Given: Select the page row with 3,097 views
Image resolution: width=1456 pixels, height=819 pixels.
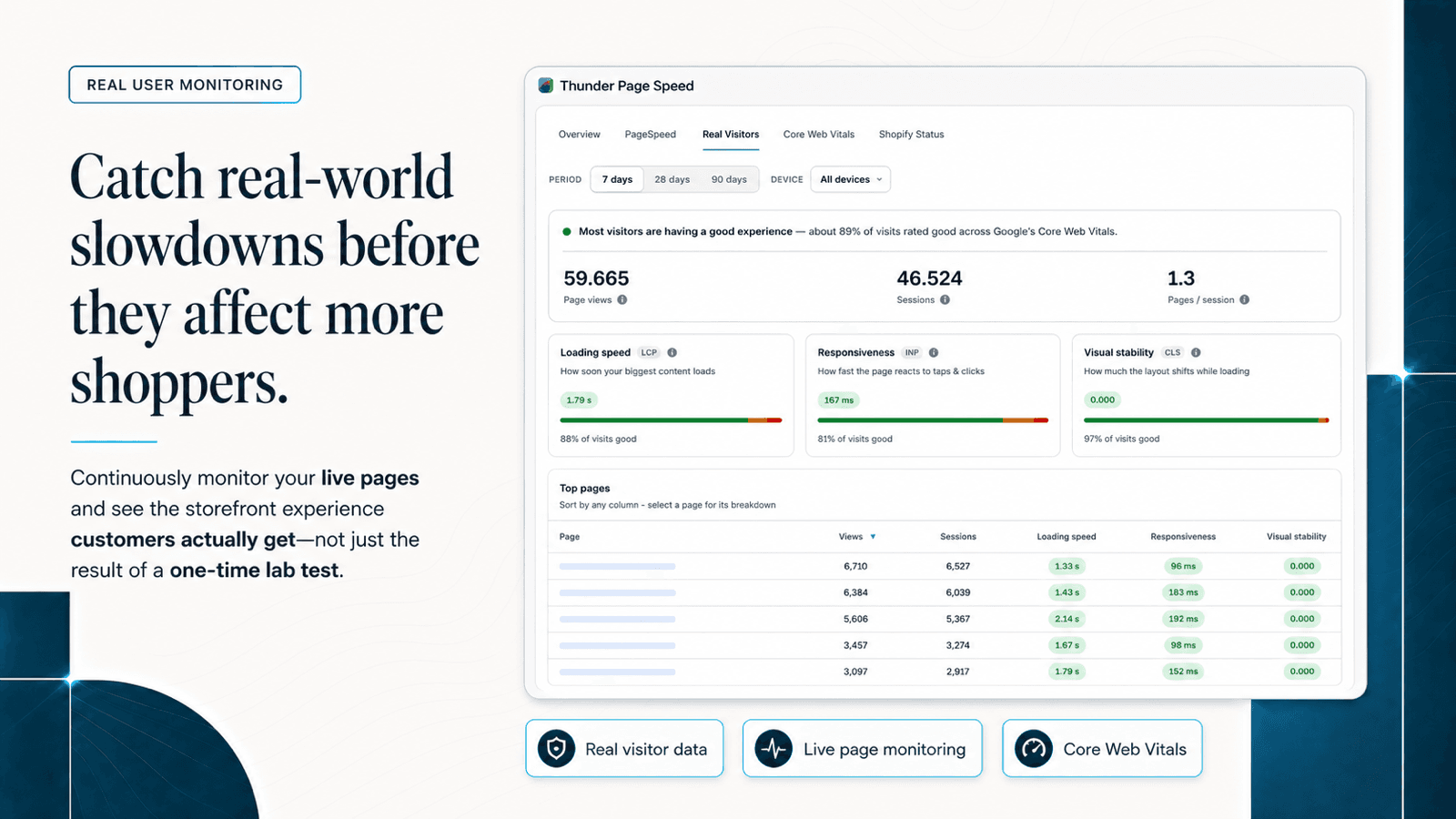Looking at the screenshot, I should 945,672.
